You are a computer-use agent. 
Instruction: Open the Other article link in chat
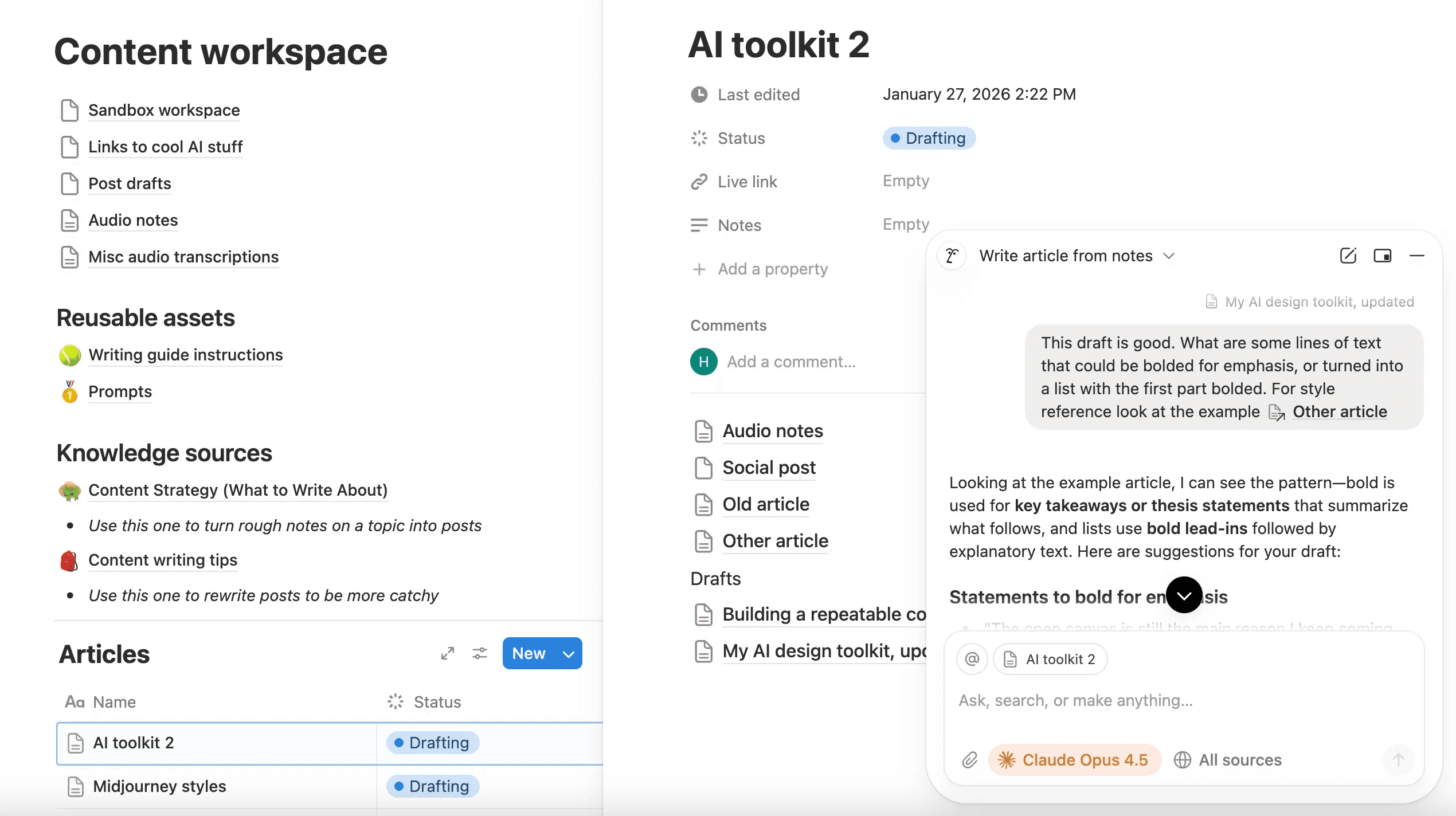[x=1339, y=411]
